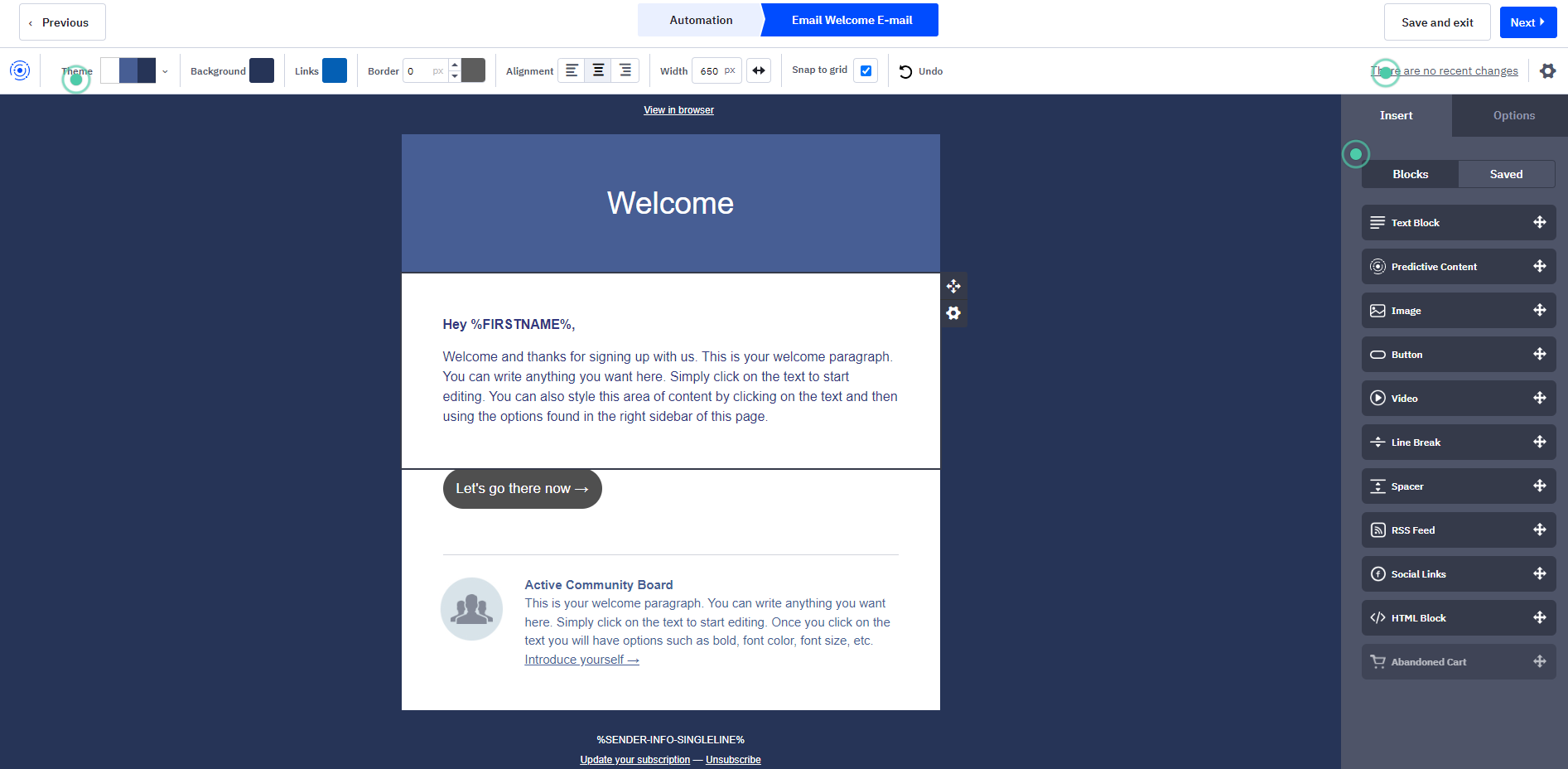Screen dimensions: 1568x769
Task: Click the block move handle icon
Action: (x=953, y=287)
